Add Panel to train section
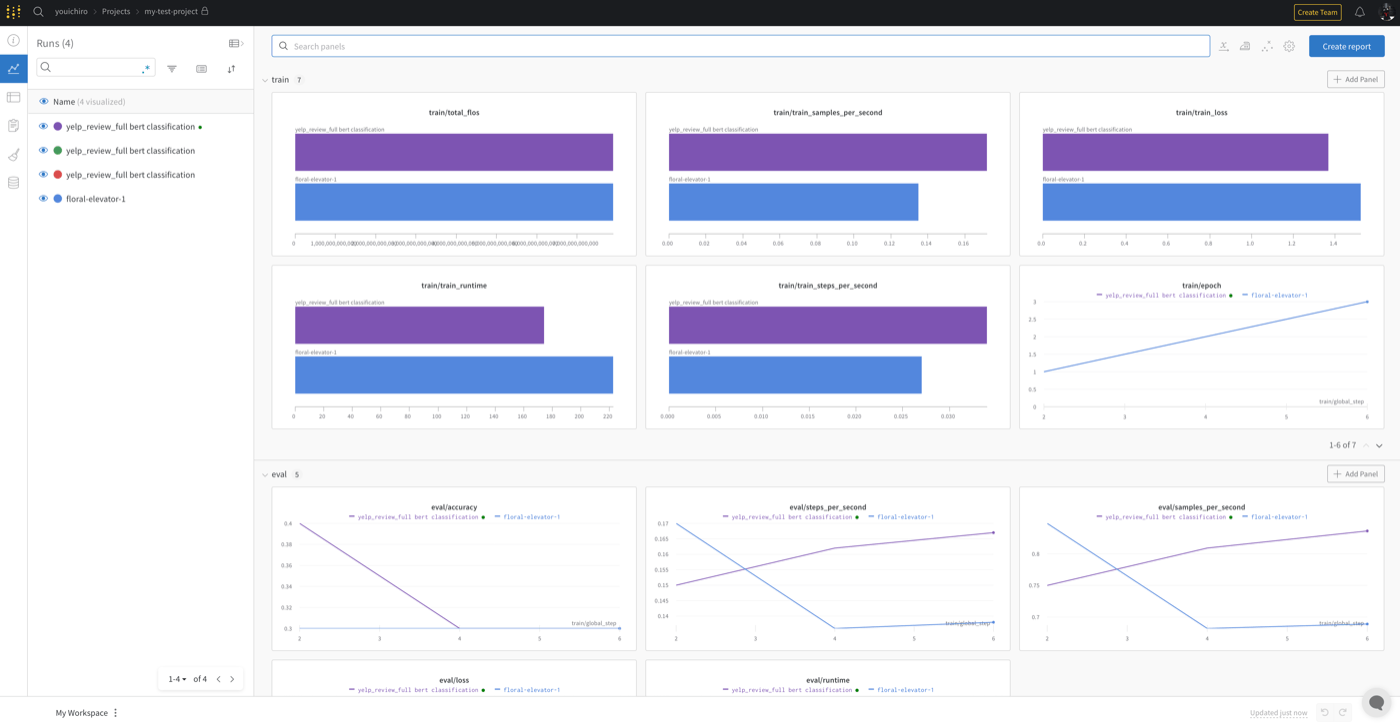The image size is (1400, 726). (x=1356, y=79)
